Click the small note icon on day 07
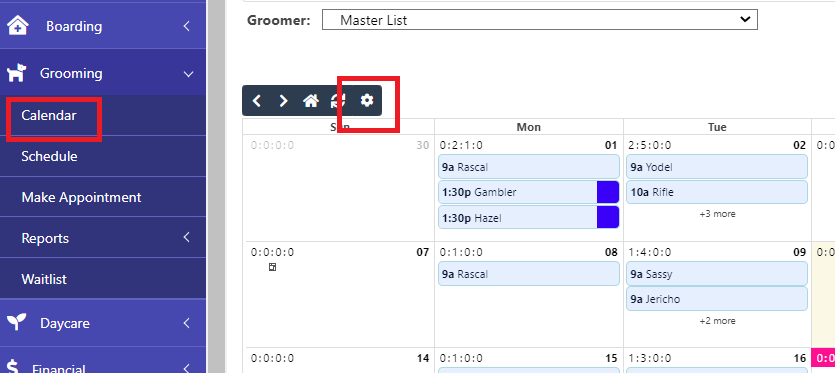 point(272,267)
